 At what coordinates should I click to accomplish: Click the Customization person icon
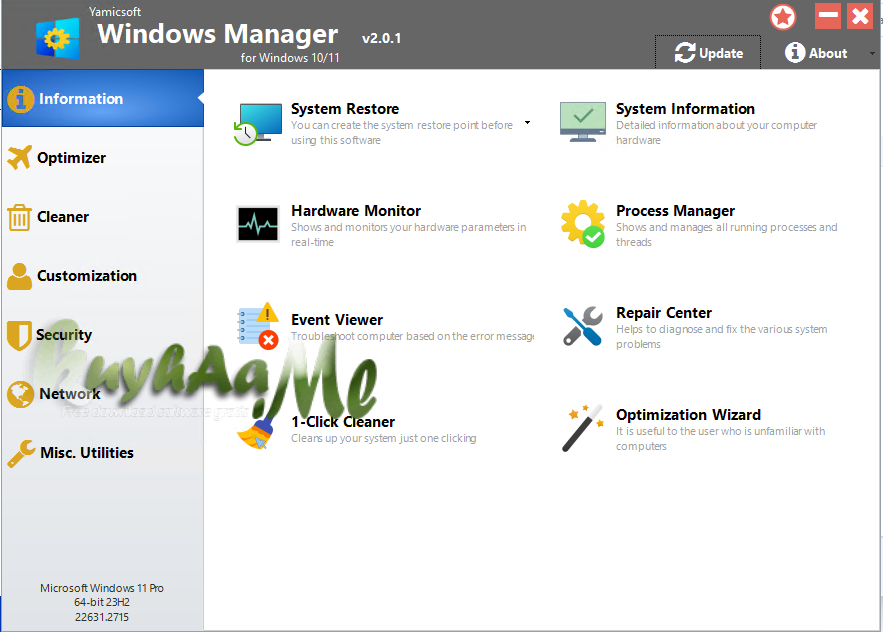pos(20,276)
